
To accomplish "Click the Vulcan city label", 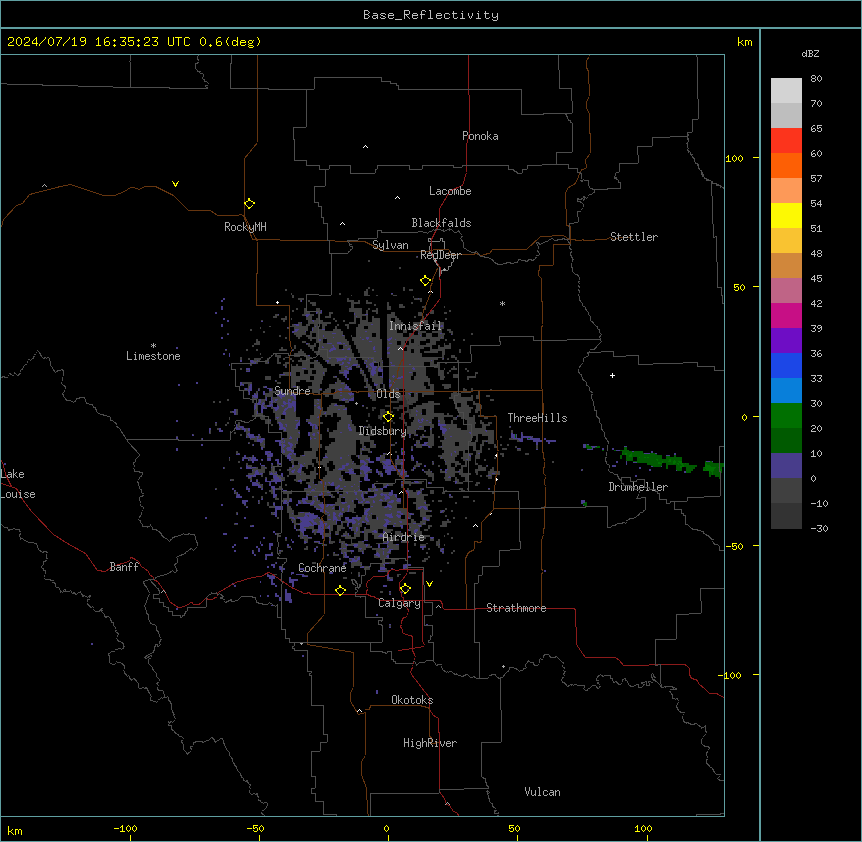I will click(543, 792).
